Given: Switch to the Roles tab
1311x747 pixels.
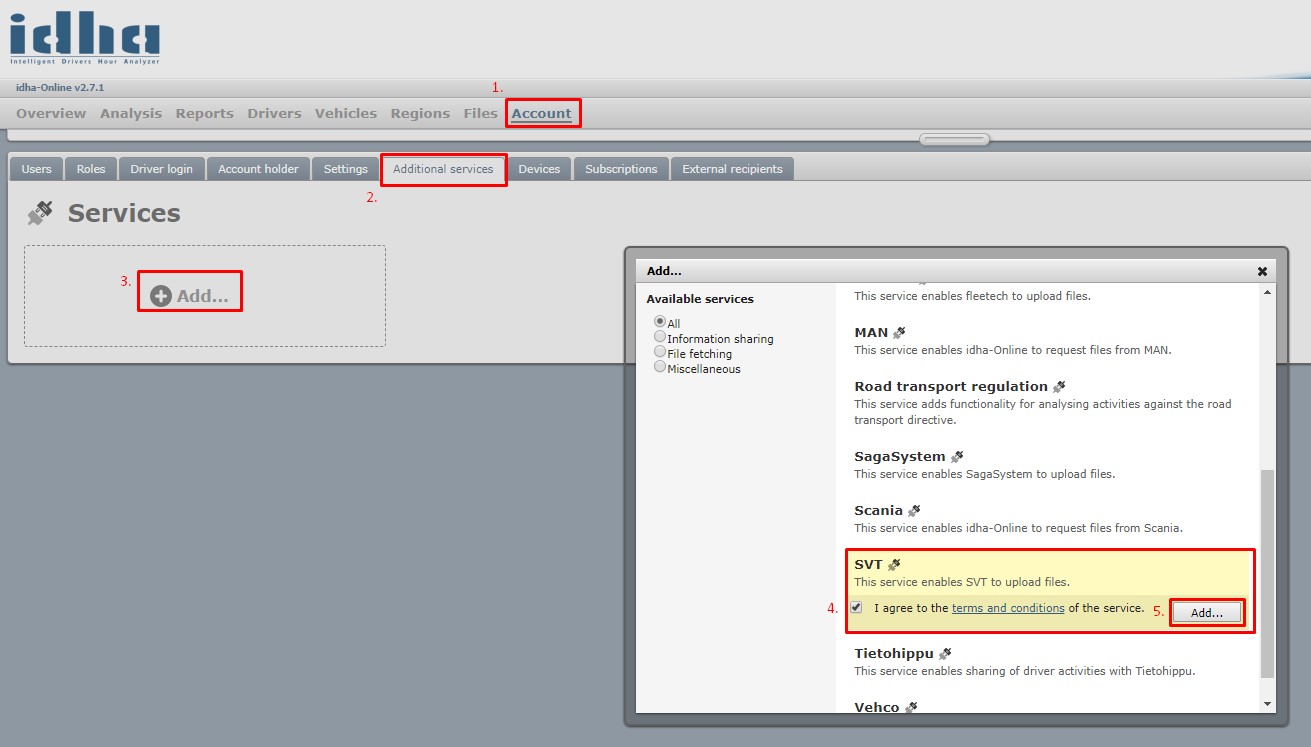Looking at the screenshot, I should 91,169.
